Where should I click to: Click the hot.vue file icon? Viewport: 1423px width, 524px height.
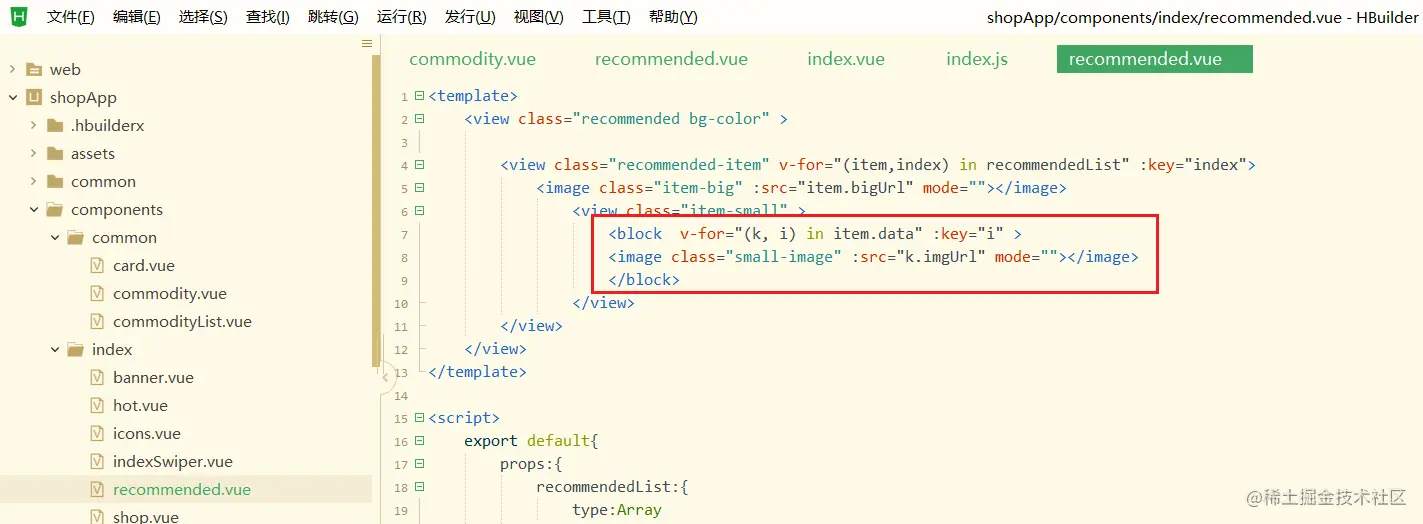pos(97,405)
